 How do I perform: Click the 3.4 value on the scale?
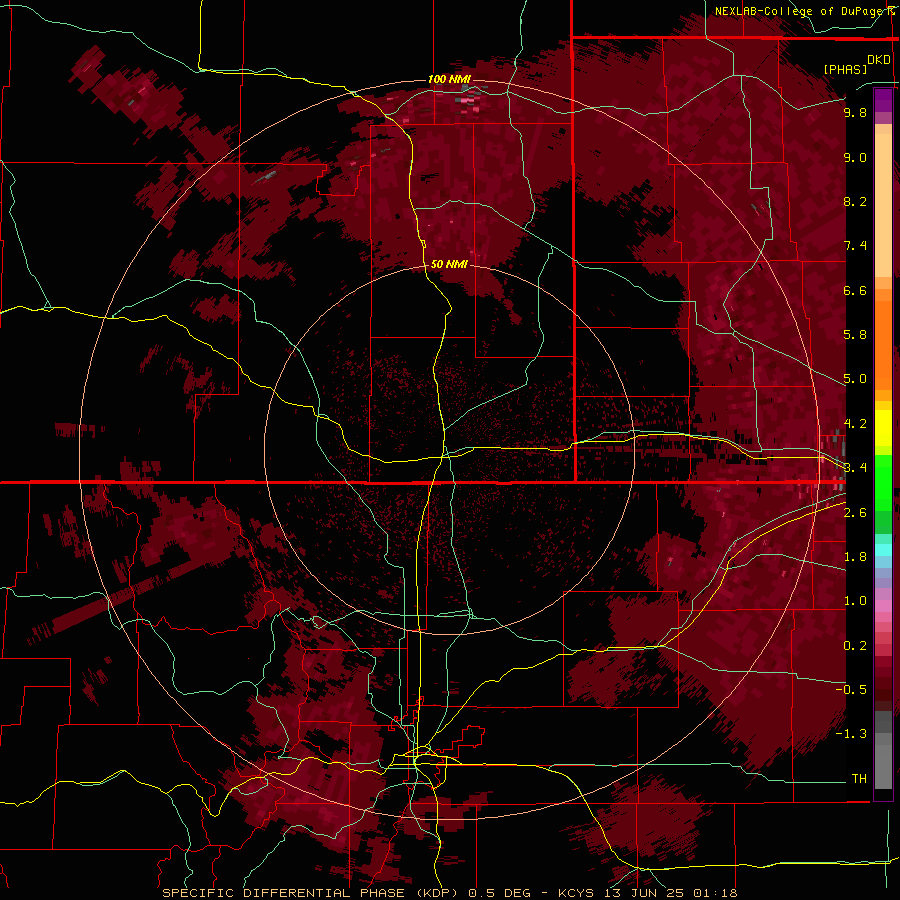tap(855, 468)
